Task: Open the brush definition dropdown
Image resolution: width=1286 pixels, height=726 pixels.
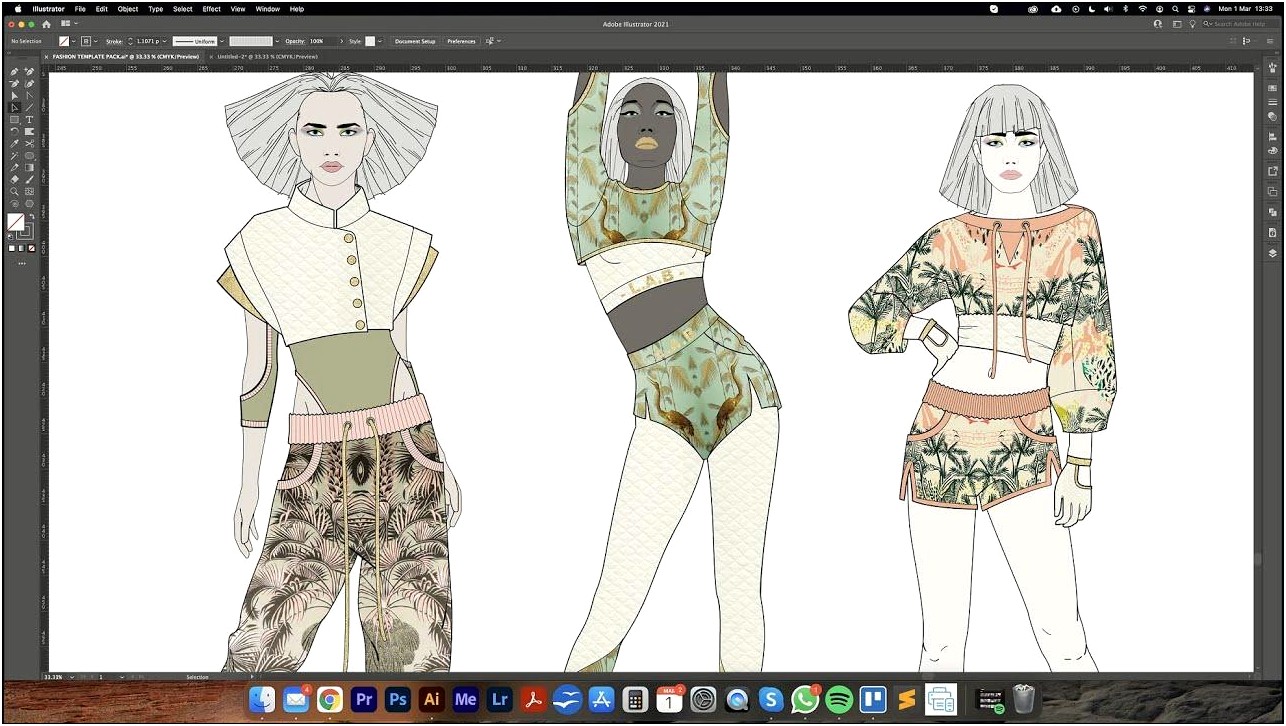Action: pos(277,41)
